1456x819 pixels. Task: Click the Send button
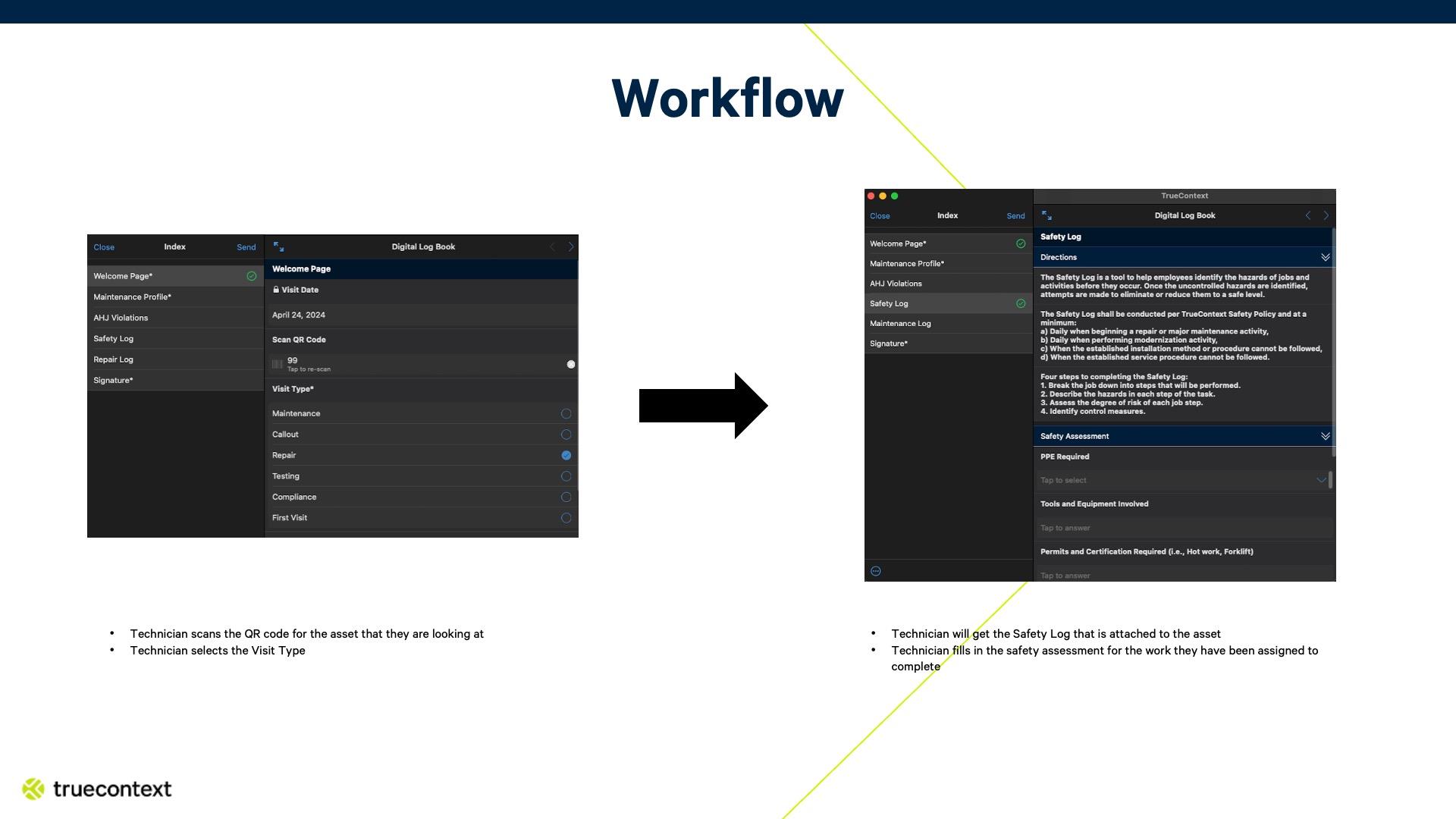pos(246,246)
